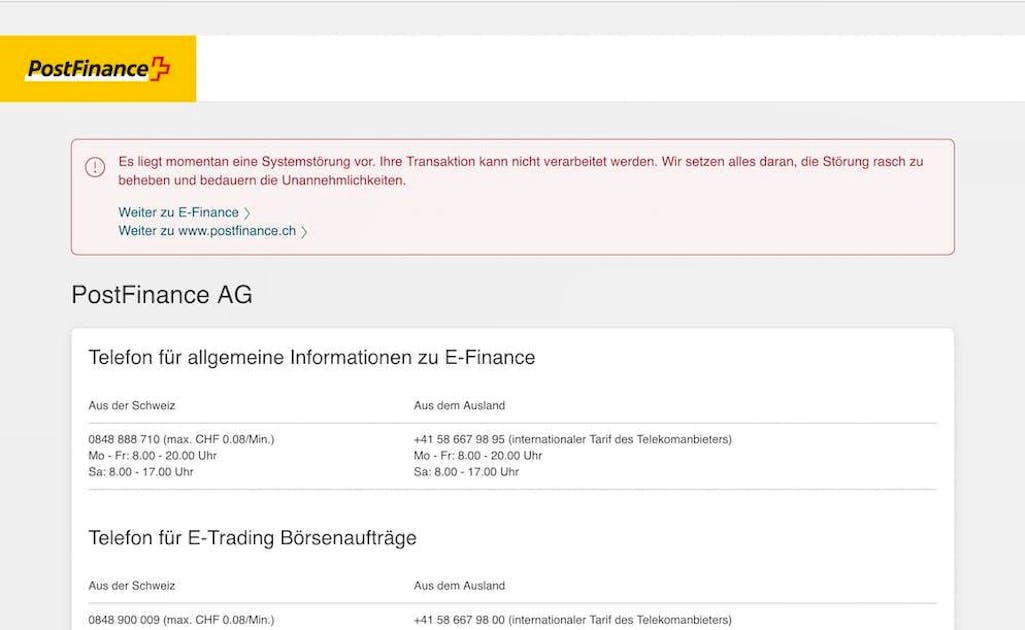
Task: Select the error notification box
Action: pos(512,195)
